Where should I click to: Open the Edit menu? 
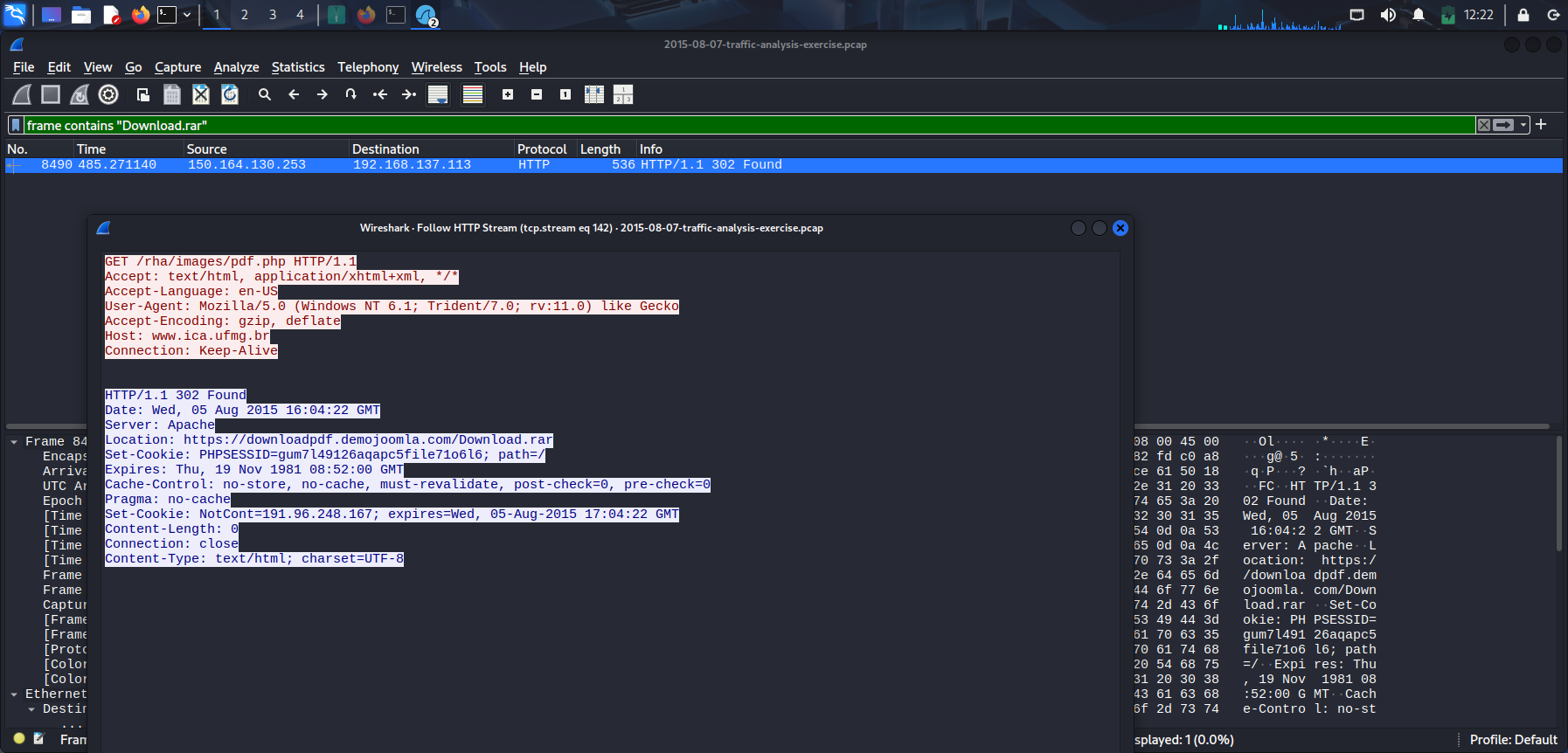(59, 67)
